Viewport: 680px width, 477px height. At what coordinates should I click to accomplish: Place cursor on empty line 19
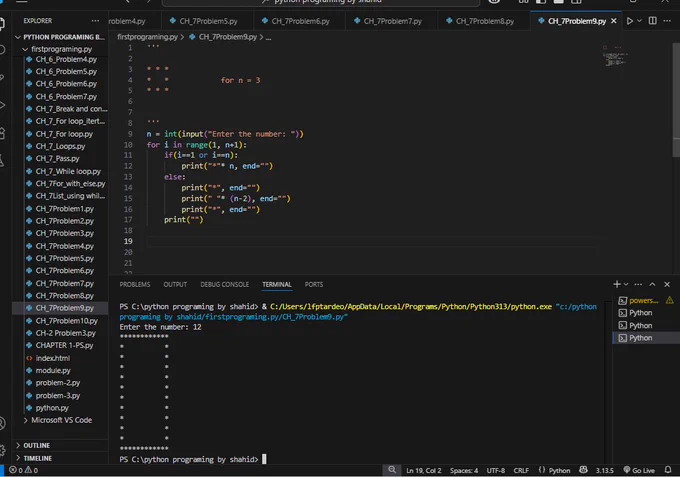[x=373, y=242]
